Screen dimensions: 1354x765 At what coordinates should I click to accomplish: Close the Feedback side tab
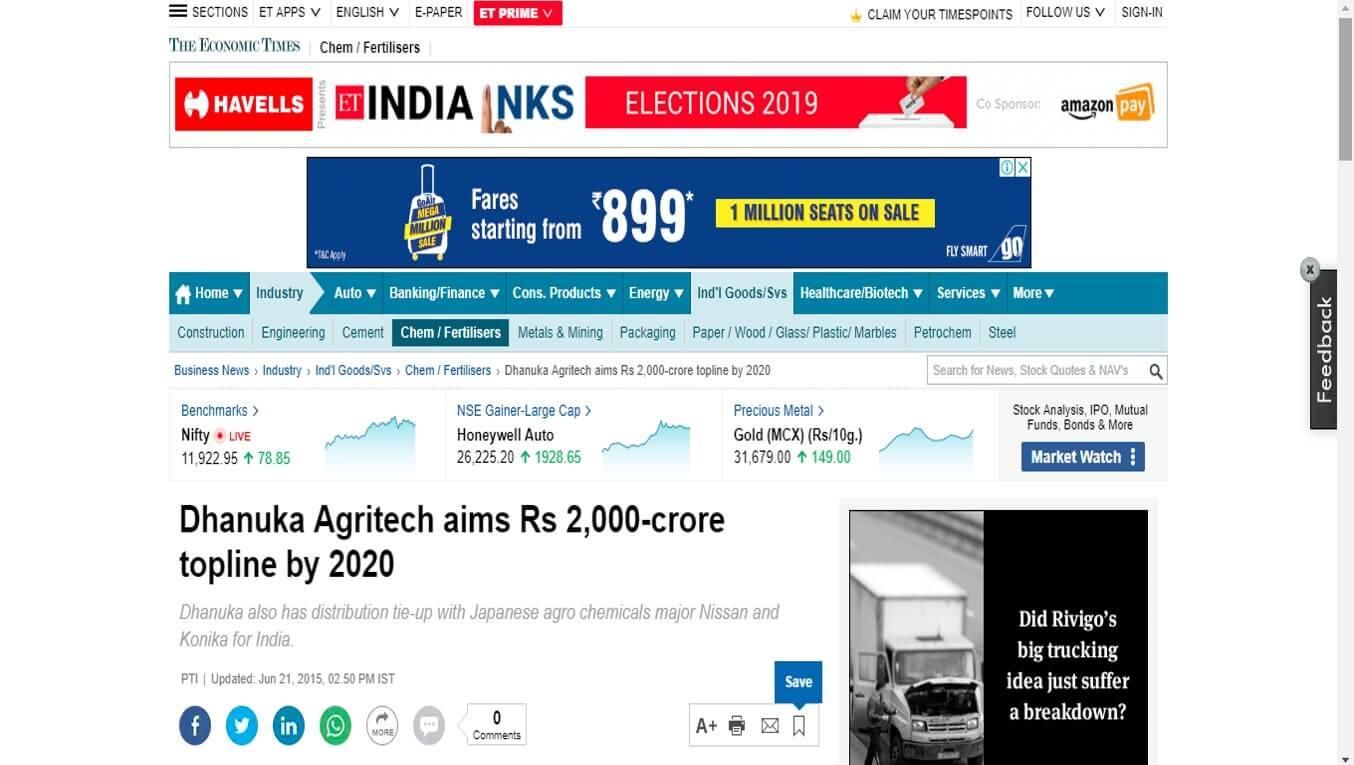1309,269
